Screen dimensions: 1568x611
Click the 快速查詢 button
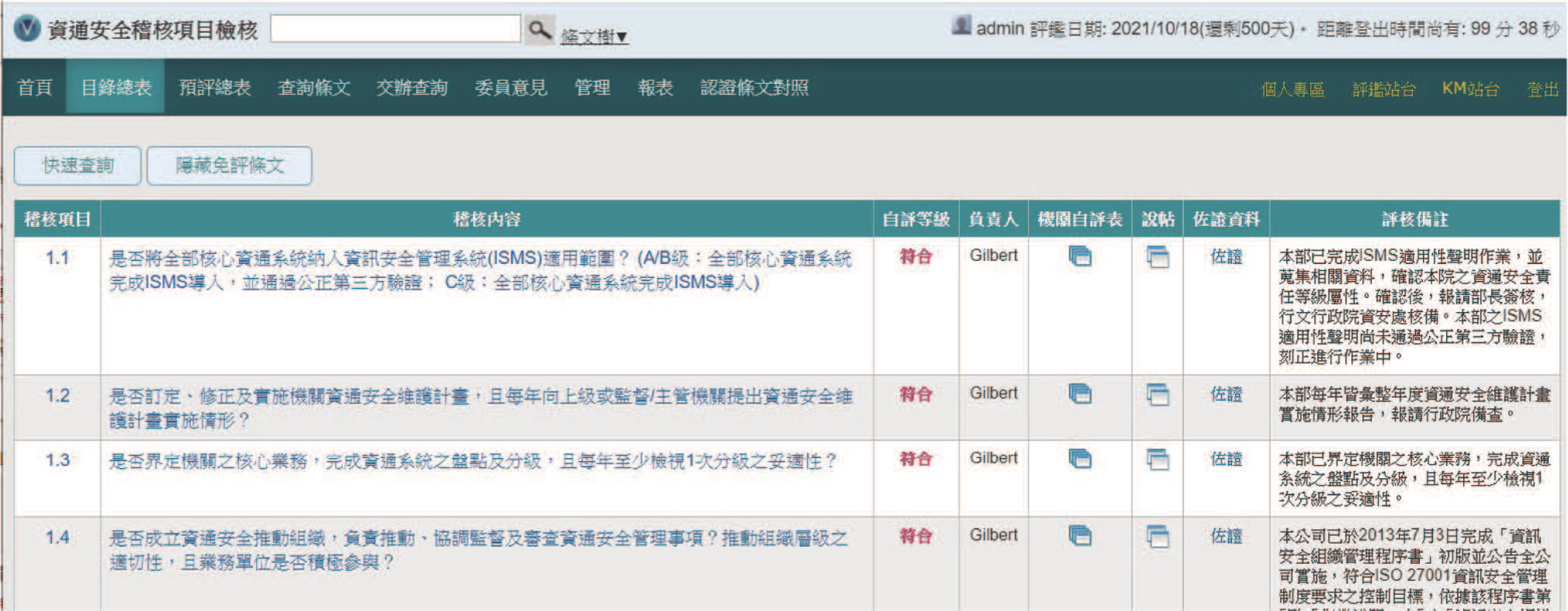click(x=78, y=165)
